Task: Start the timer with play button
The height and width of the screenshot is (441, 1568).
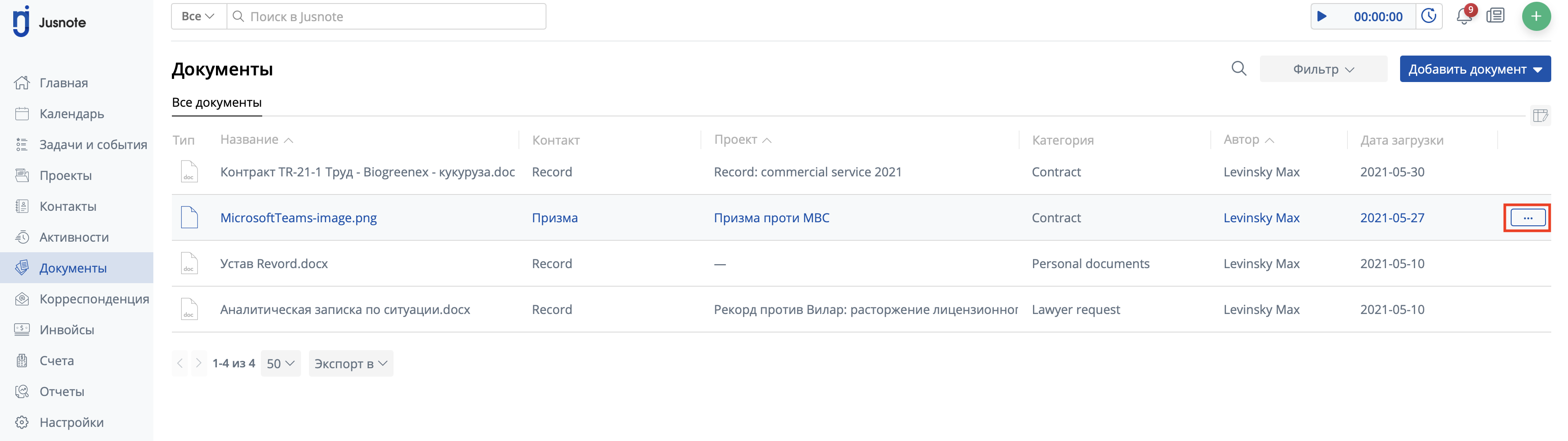Action: pos(1322,16)
